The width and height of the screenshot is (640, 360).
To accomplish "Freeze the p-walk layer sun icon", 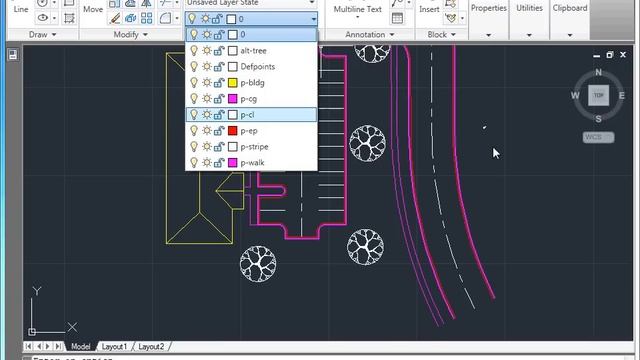I will coord(207,163).
